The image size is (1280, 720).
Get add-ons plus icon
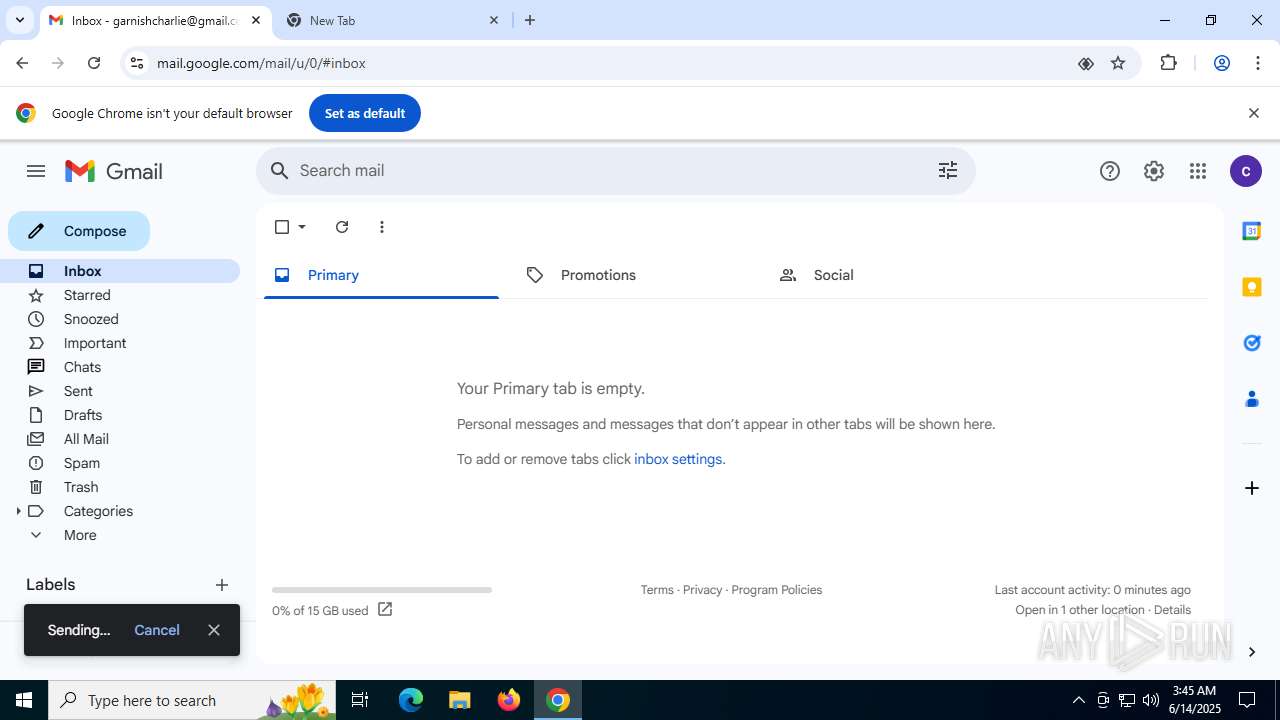point(1251,488)
